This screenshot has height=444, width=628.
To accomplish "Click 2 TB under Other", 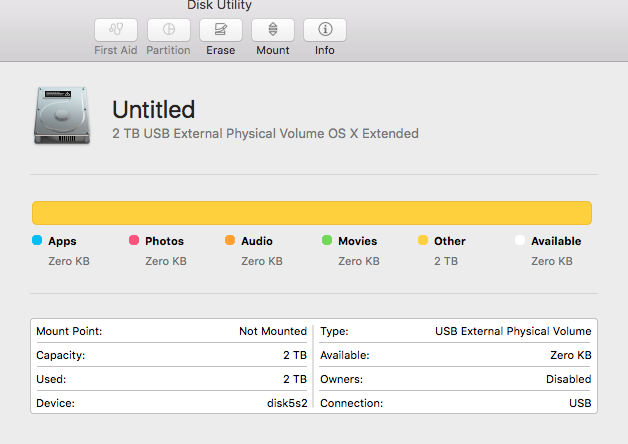I will (x=446, y=261).
